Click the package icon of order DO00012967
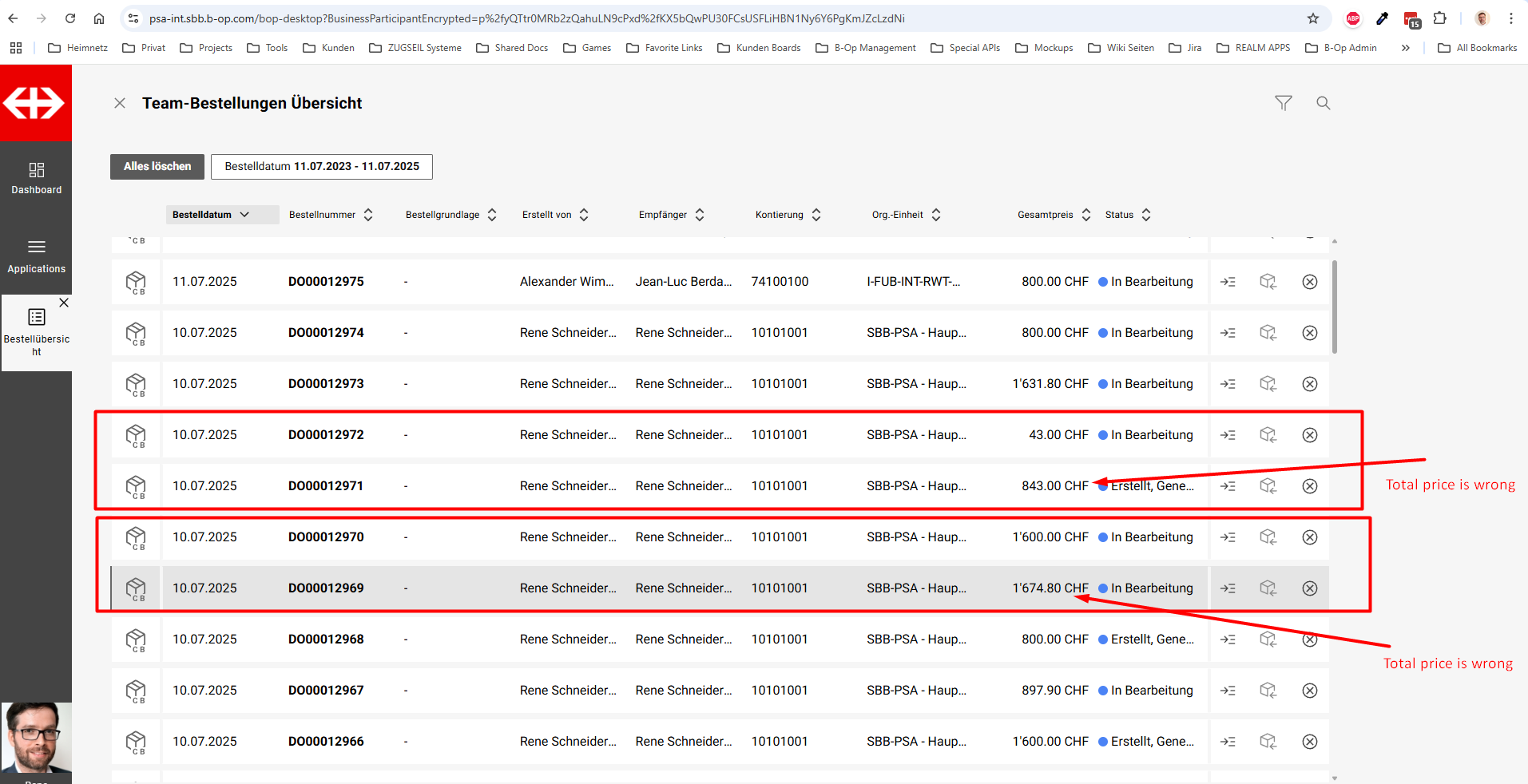 (x=136, y=691)
